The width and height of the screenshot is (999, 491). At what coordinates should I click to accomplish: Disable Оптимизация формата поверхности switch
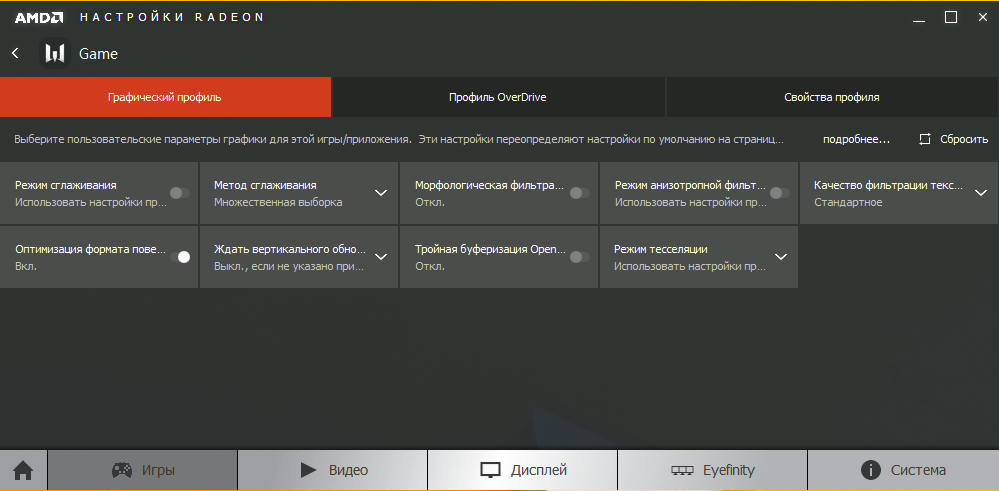click(x=180, y=257)
